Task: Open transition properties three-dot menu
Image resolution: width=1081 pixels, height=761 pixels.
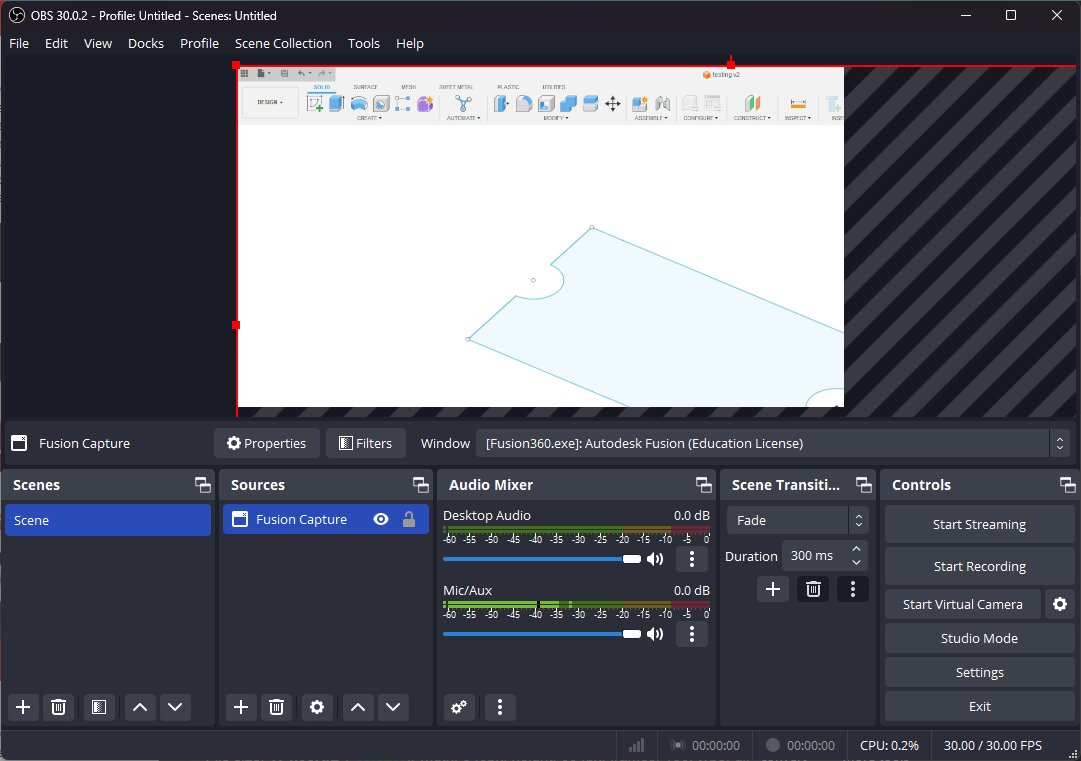Action: [853, 589]
